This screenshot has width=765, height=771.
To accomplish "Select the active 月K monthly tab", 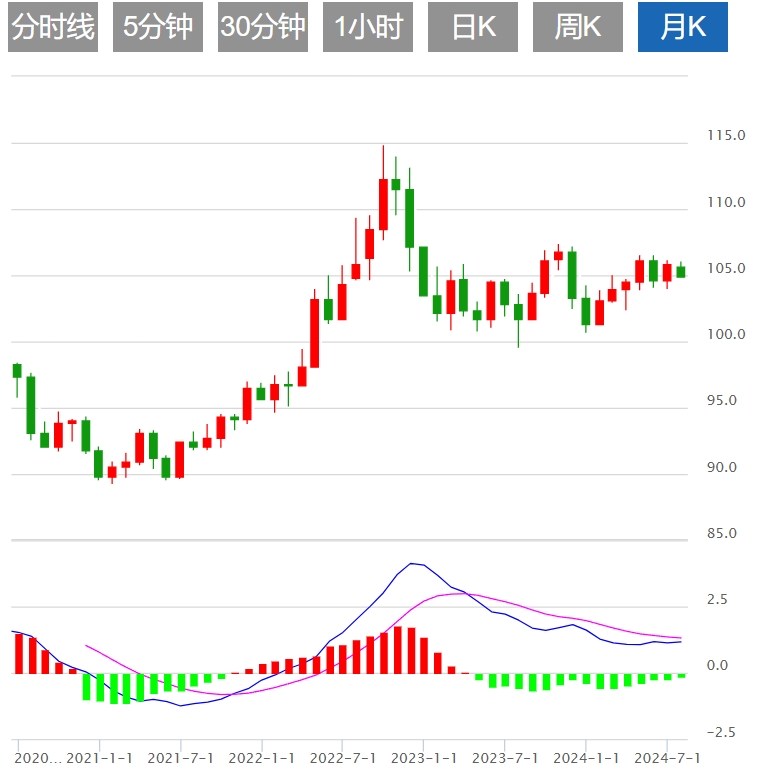I will (683, 27).
